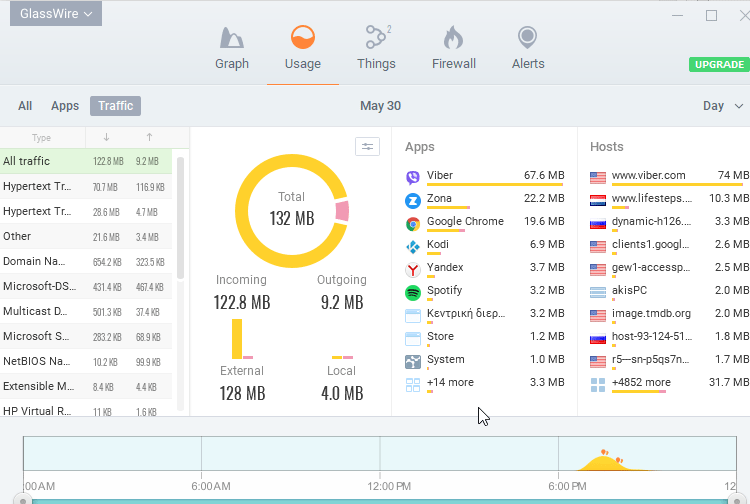750x504 pixels.
Task: Click the traffic list vertical scrollbar
Action: [180, 218]
